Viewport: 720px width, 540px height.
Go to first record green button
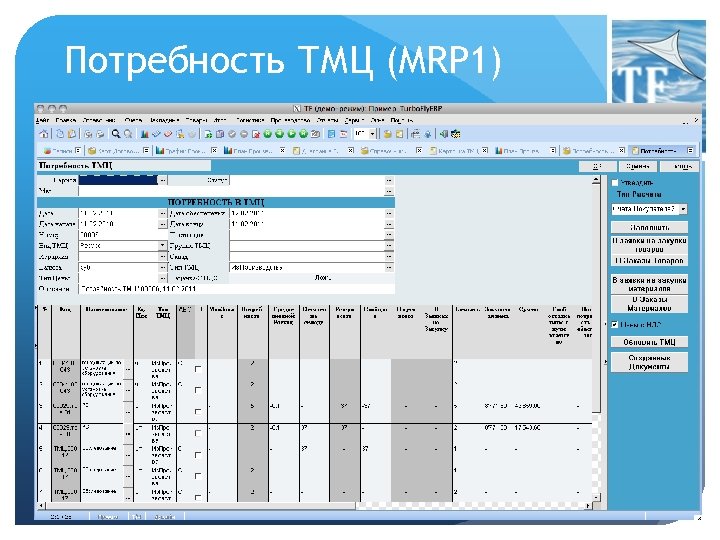(x=268, y=134)
